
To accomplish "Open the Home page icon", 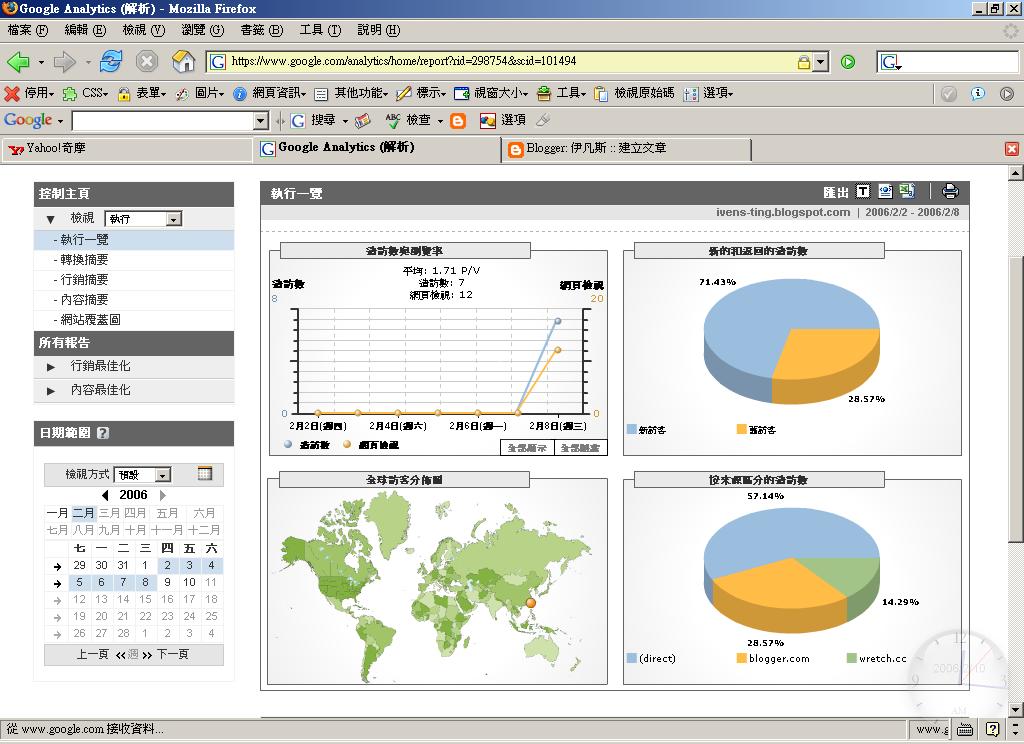I will click(x=184, y=61).
